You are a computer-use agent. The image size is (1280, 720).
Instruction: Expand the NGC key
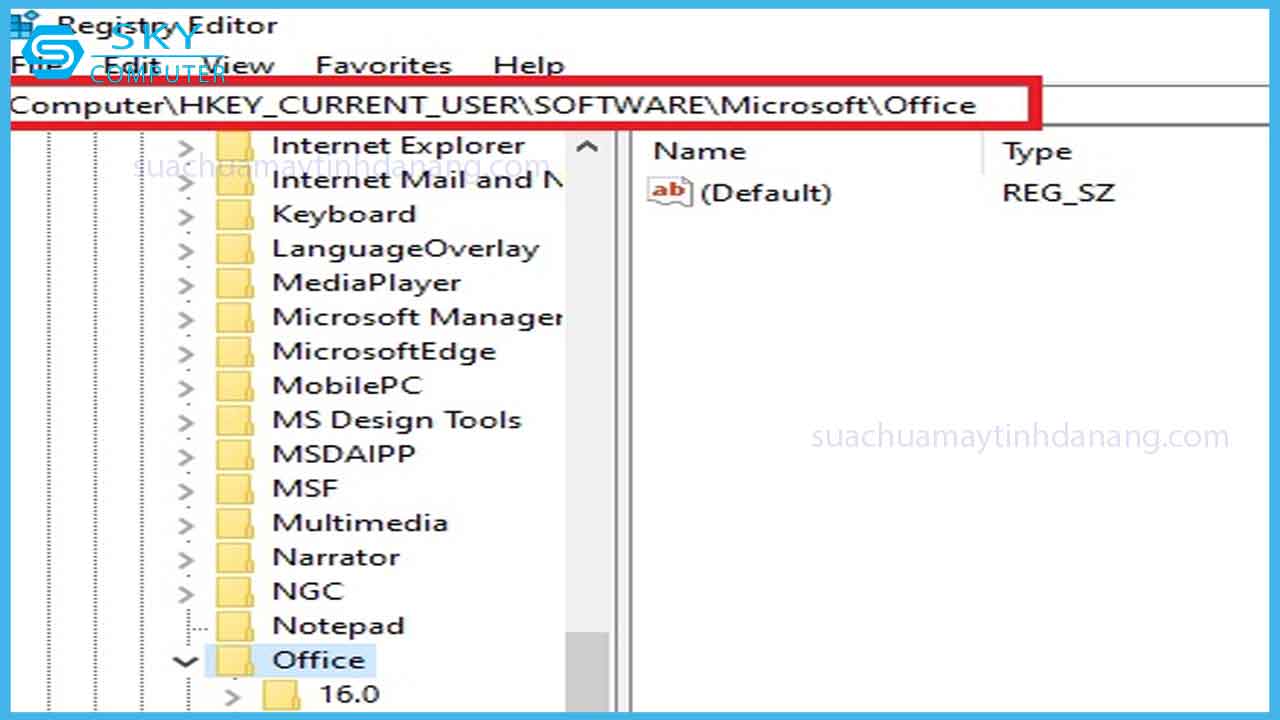(186, 593)
